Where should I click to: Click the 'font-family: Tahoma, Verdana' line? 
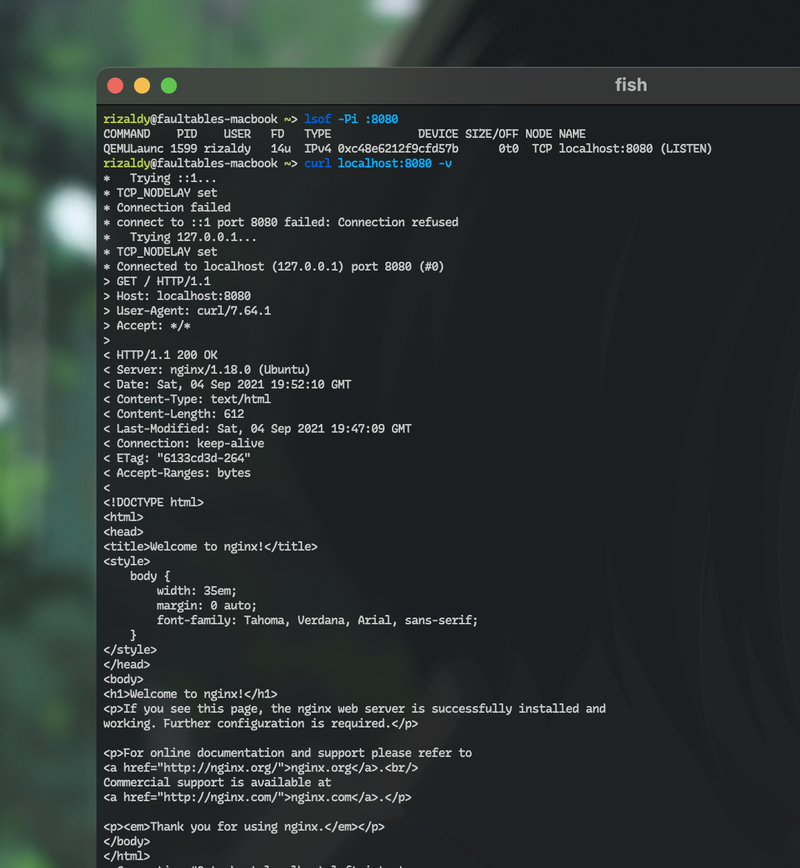[317, 620]
